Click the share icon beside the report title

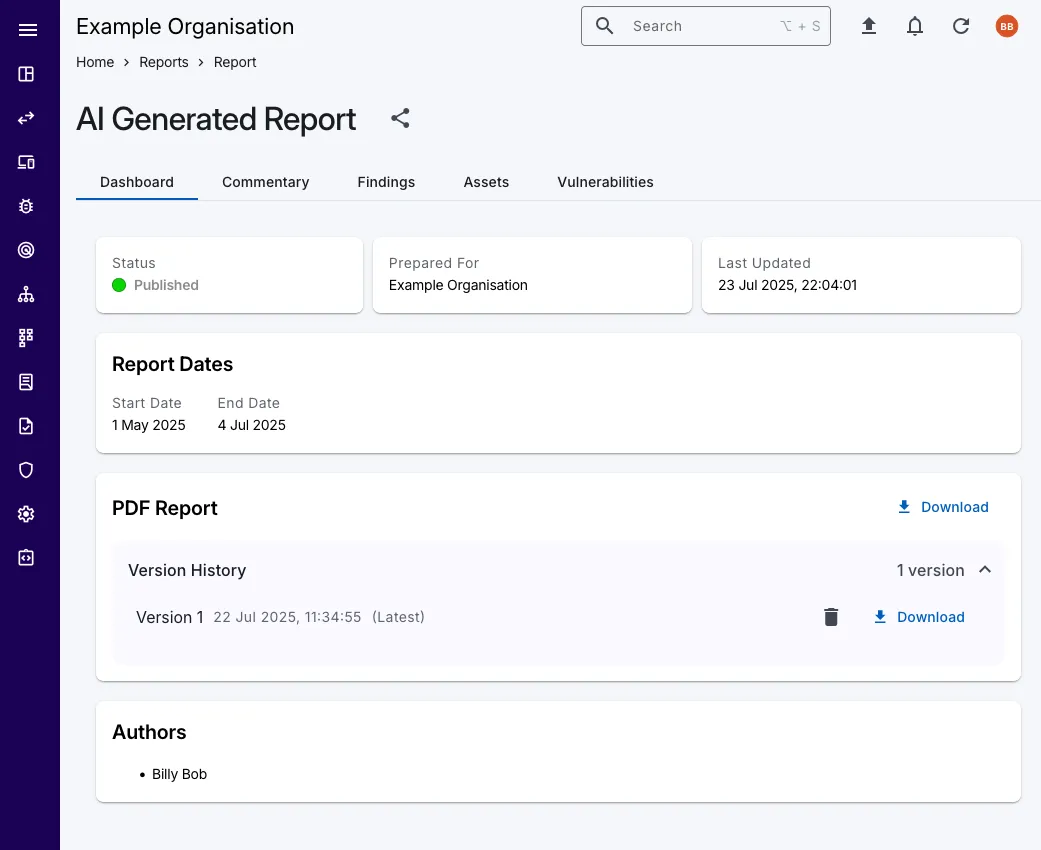tap(400, 119)
